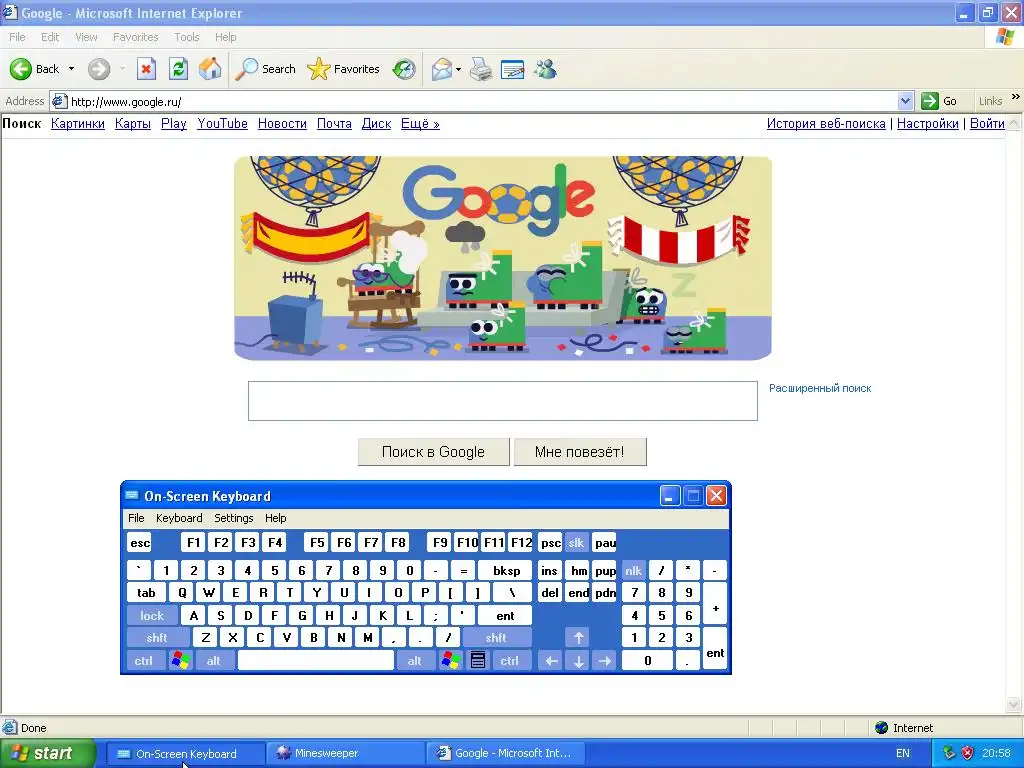Open Настройки settings link
Screen dimensions: 1024x768
click(x=927, y=123)
